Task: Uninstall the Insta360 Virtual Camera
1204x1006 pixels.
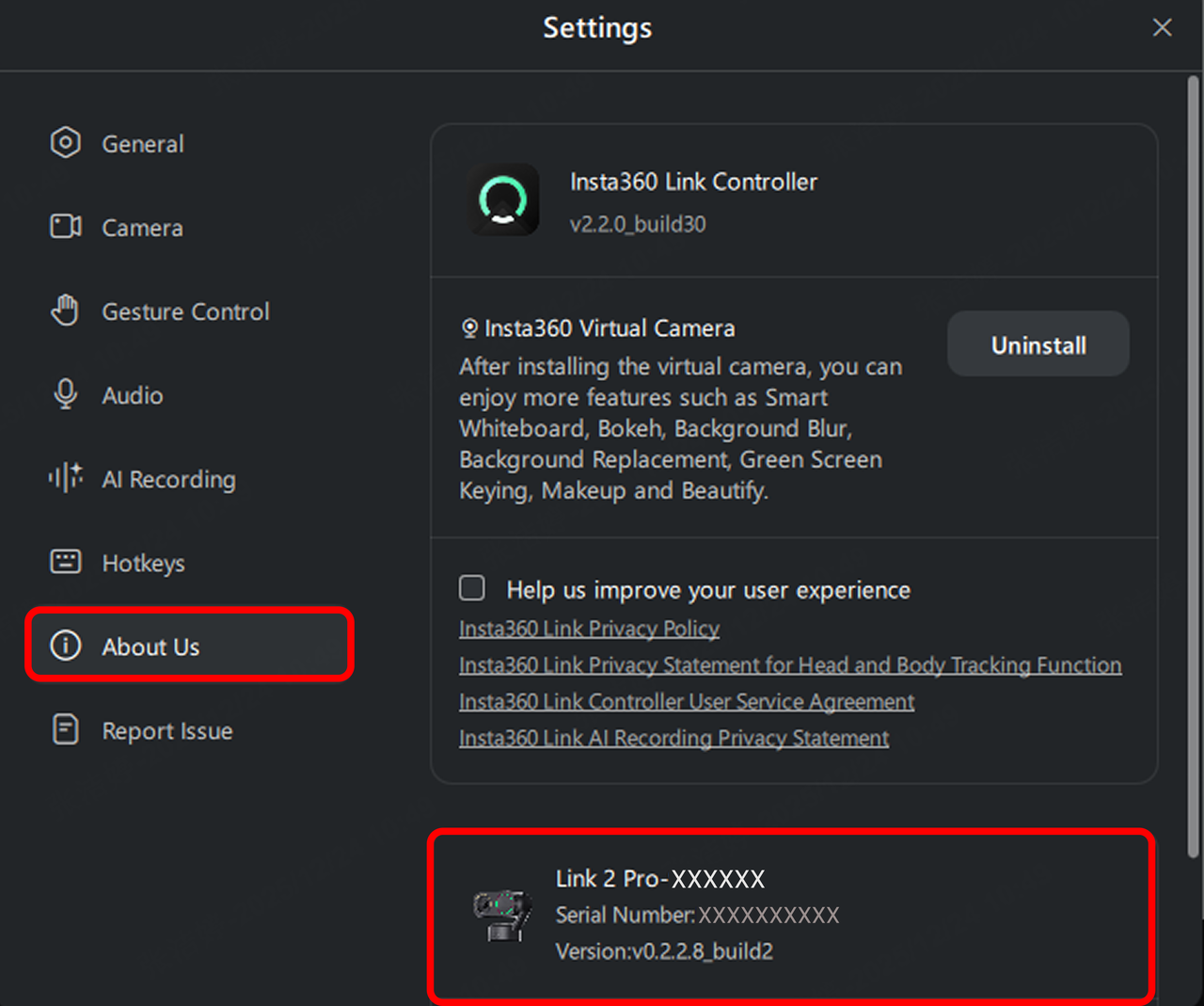Action: [x=1038, y=344]
